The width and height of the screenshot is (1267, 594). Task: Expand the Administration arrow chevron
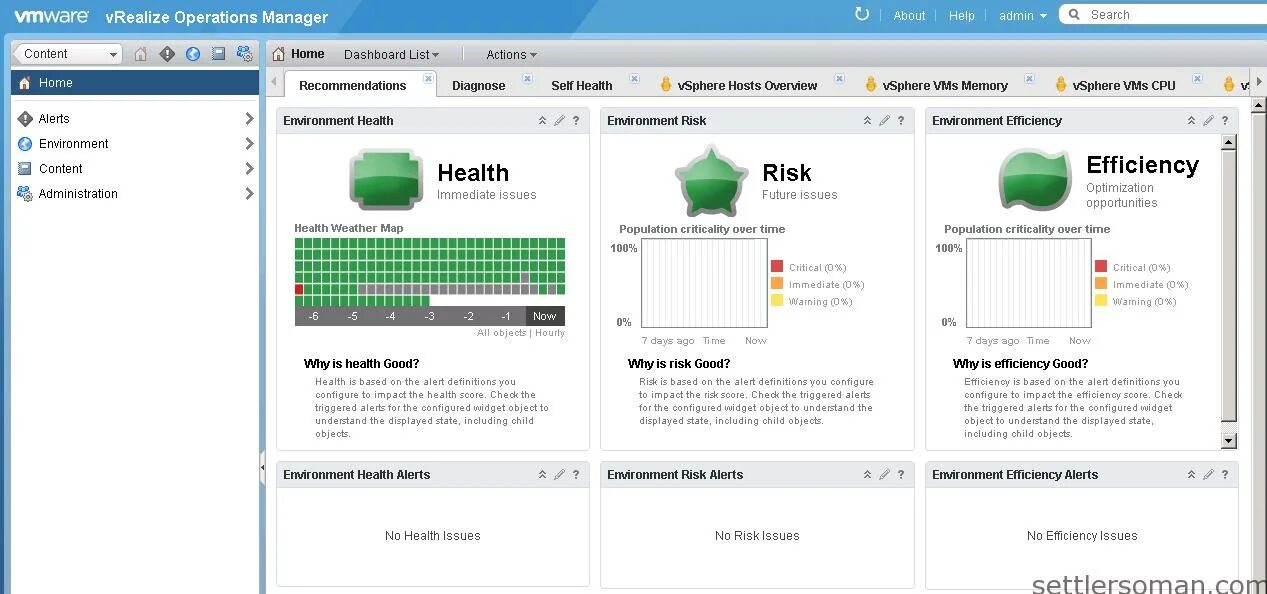249,194
